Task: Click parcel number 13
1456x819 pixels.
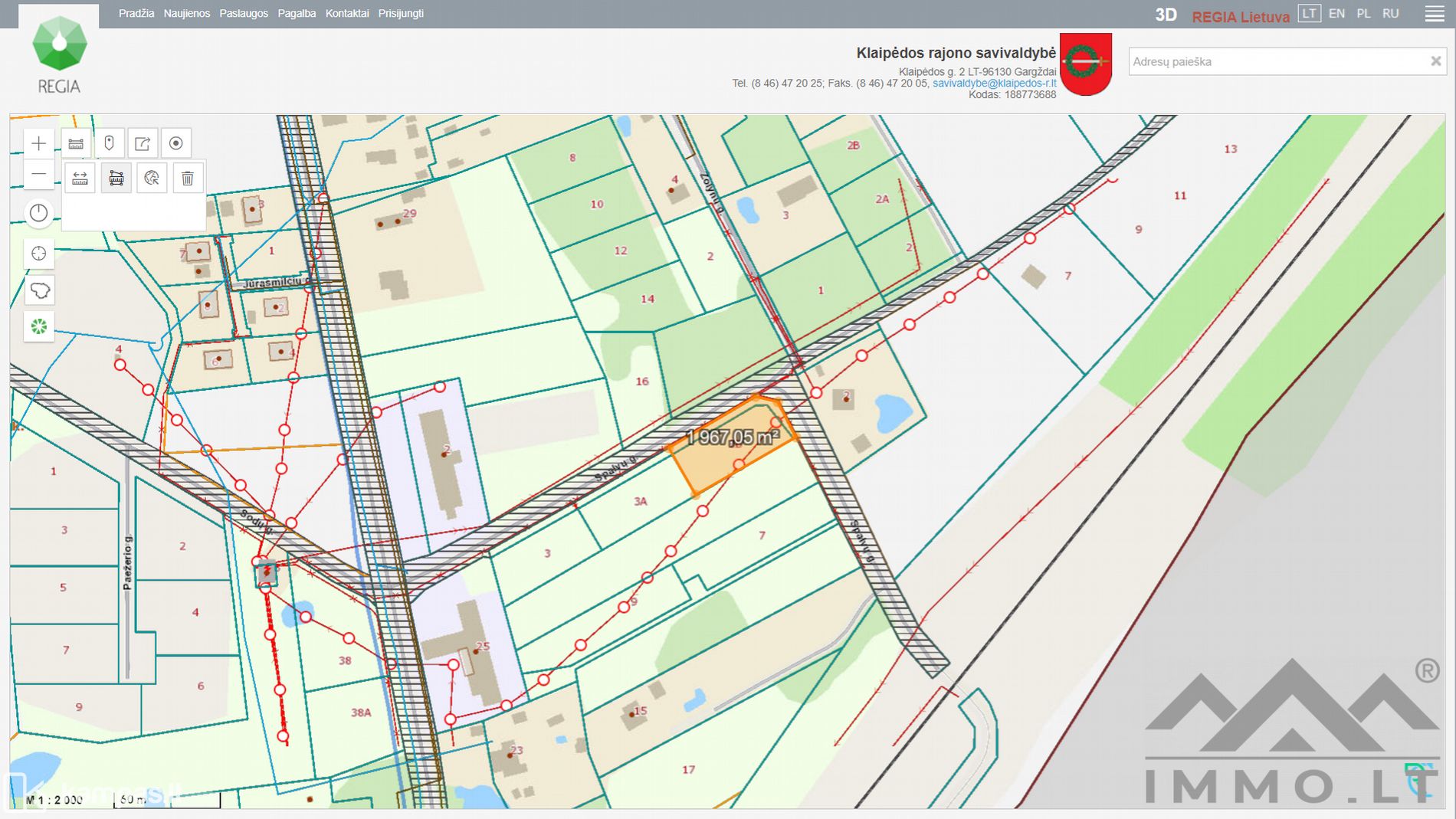Action: (x=1231, y=149)
